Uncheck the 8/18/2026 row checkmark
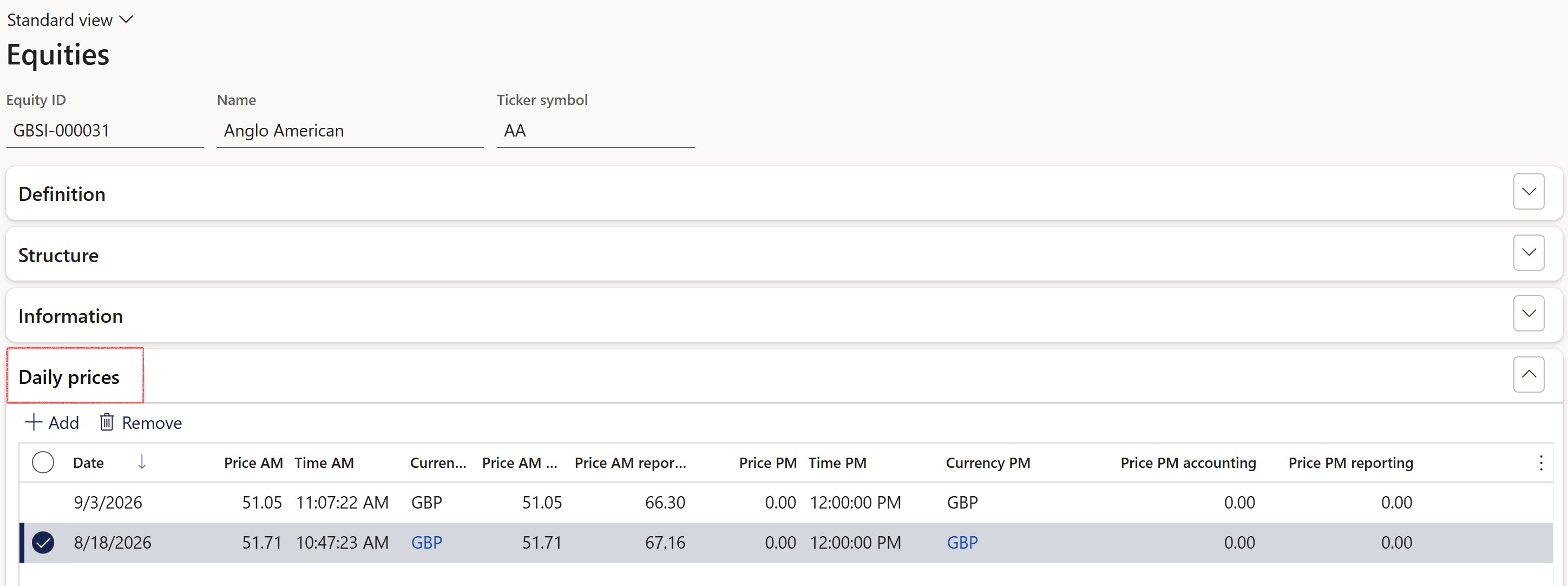 tap(43, 542)
